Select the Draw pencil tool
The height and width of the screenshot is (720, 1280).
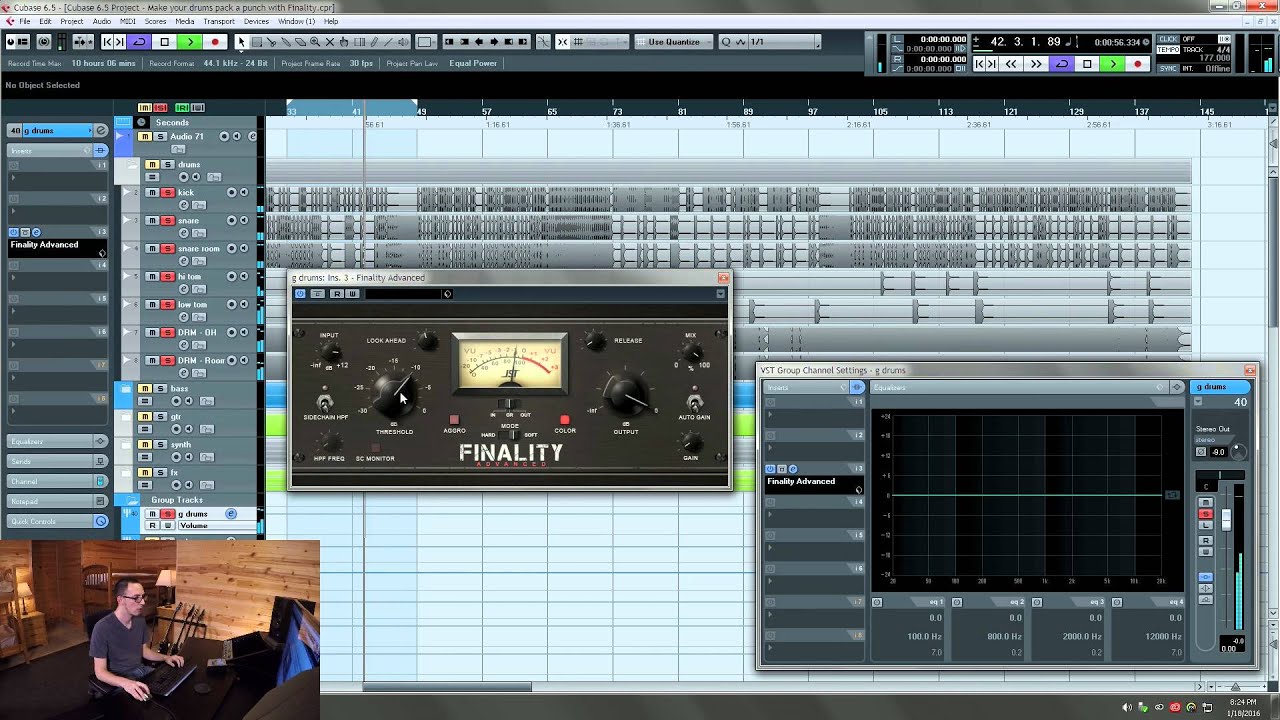pyautogui.click(x=374, y=42)
